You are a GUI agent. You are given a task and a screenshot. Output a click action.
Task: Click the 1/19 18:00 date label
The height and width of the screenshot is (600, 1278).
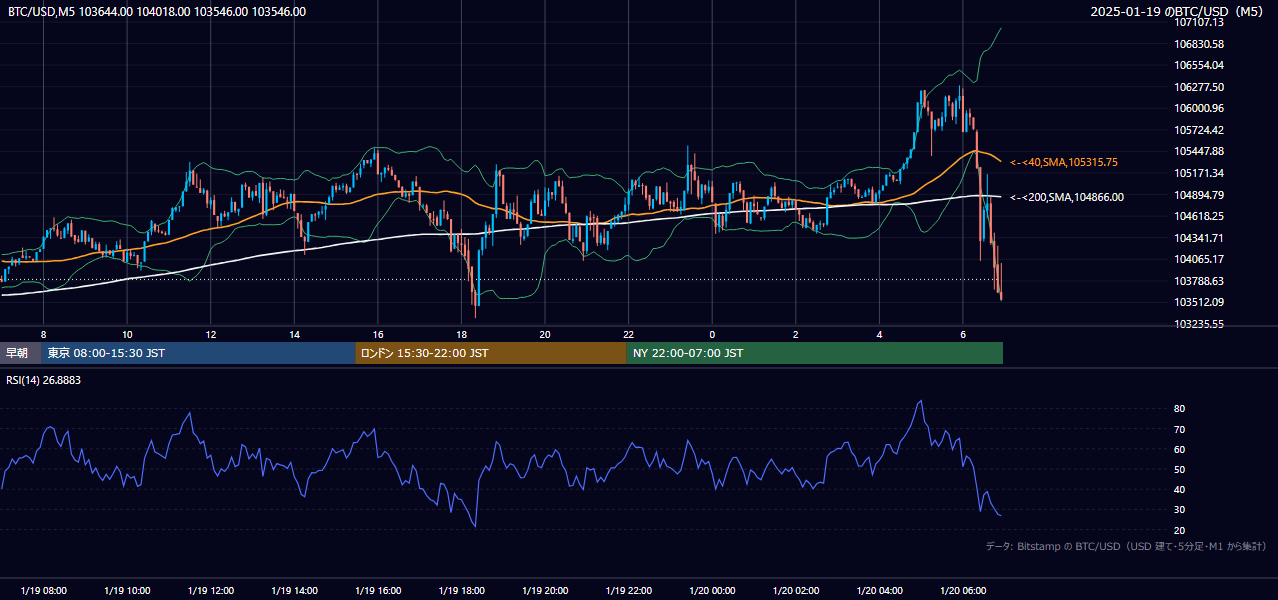pyautogui.click(x=461, y=591)
